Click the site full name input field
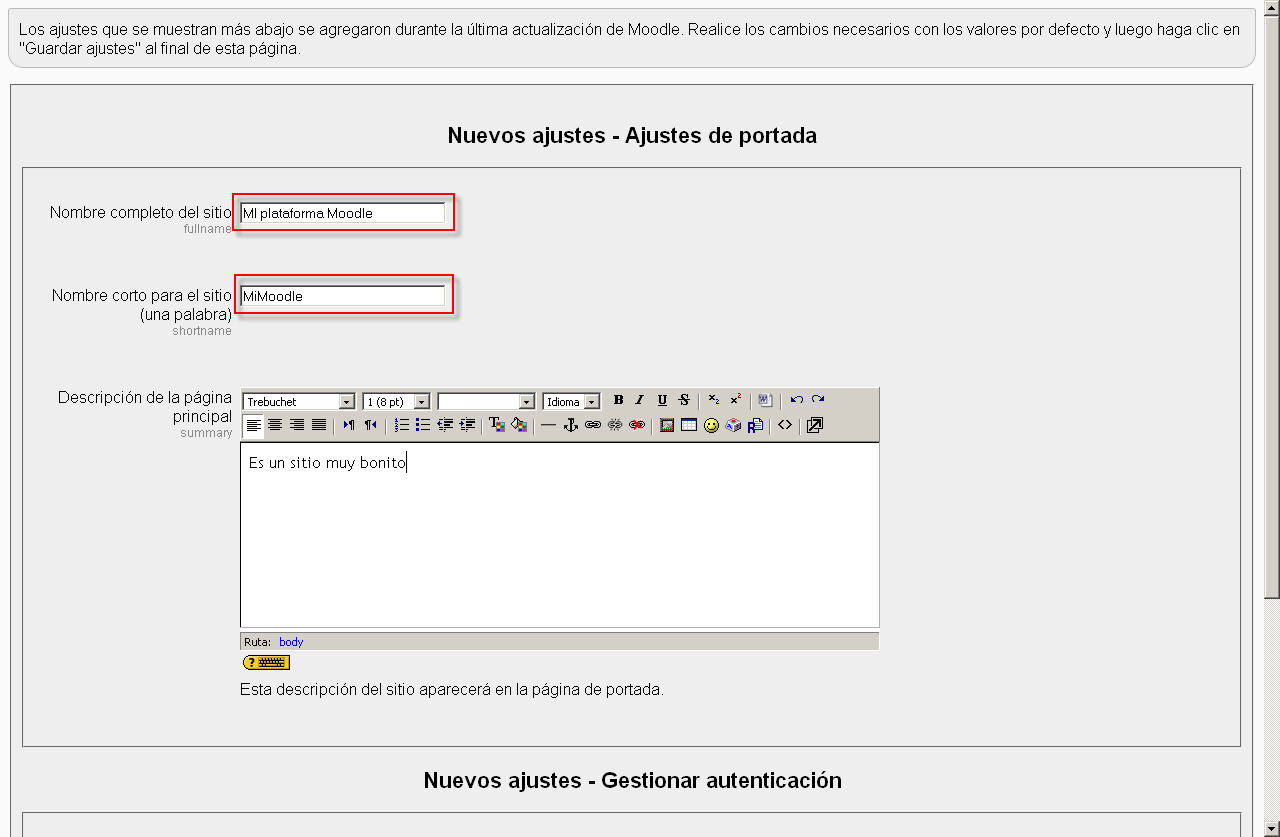The height and width of the screenshot is (837, 1280). (342, 213)
